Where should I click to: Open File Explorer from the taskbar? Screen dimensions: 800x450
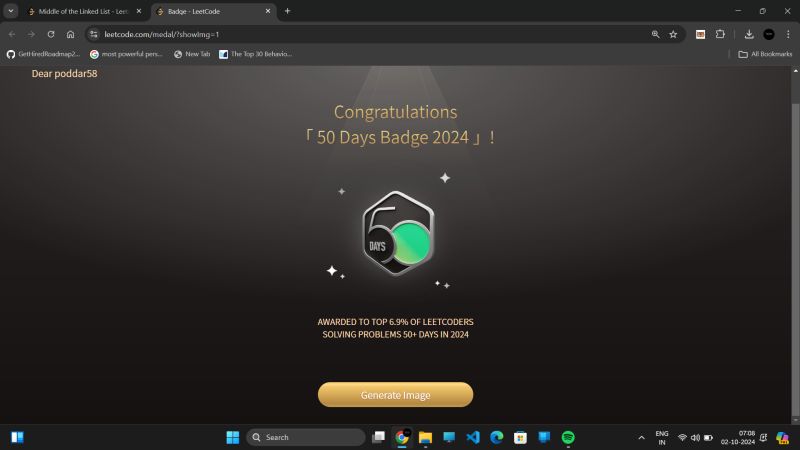[x=426, y=437]
